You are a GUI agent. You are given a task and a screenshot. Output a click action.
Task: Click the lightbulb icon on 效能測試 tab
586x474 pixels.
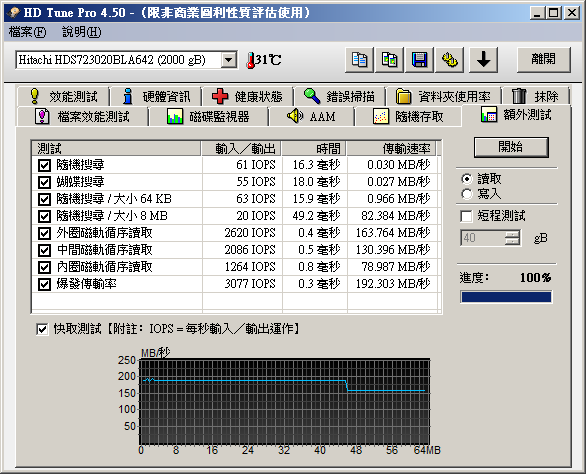pyautogui.click(x=34, y=96)
